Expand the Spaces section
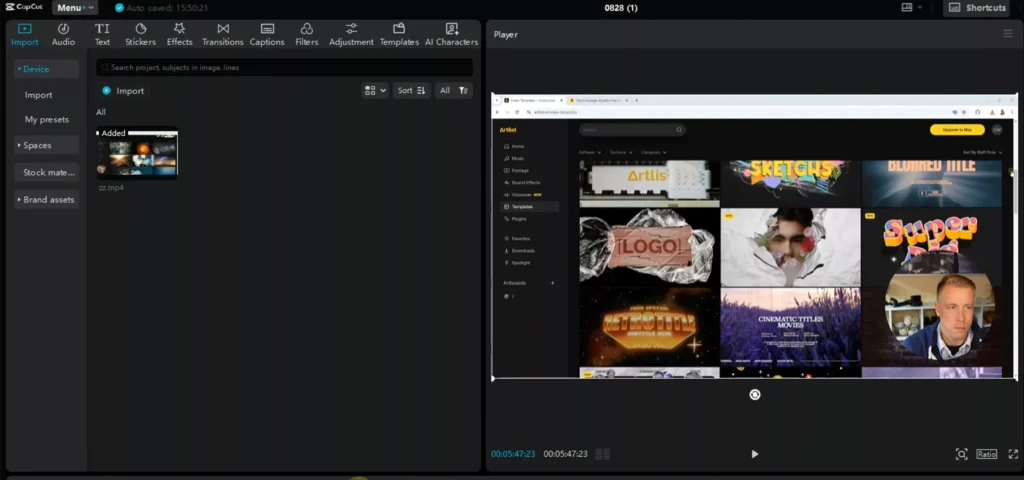 (x=46, y=145)
